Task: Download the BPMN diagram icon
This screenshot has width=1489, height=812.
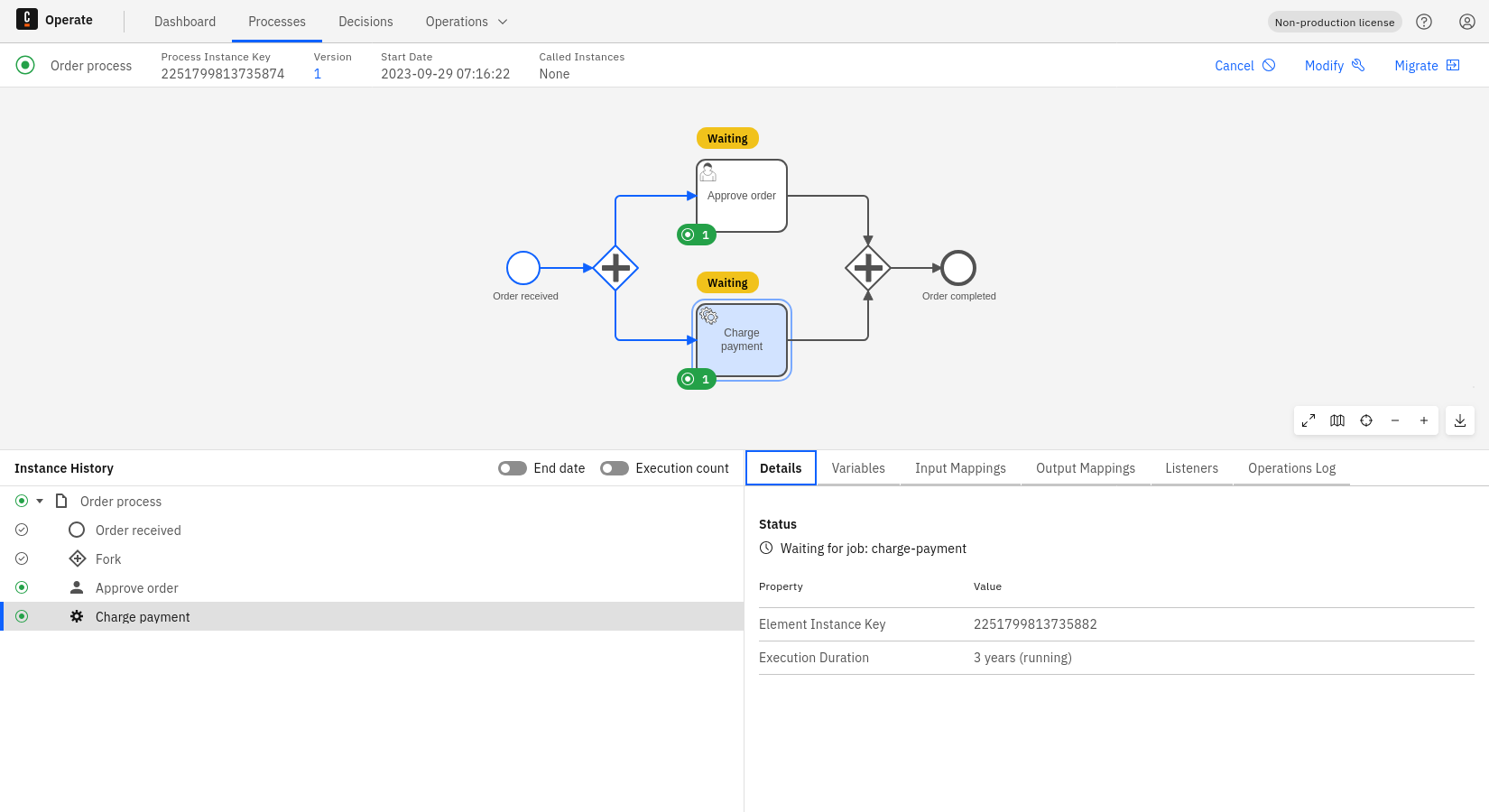Action: pos(1460,420)
